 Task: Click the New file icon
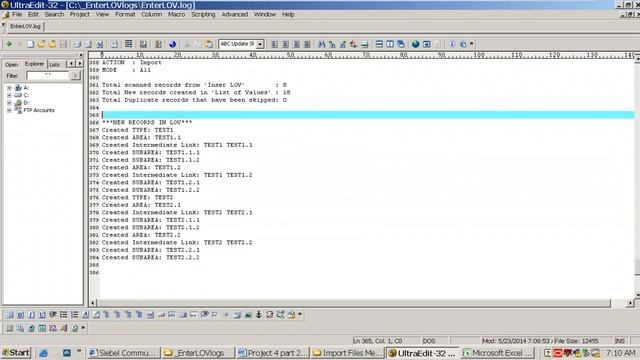tap(31, 44)
